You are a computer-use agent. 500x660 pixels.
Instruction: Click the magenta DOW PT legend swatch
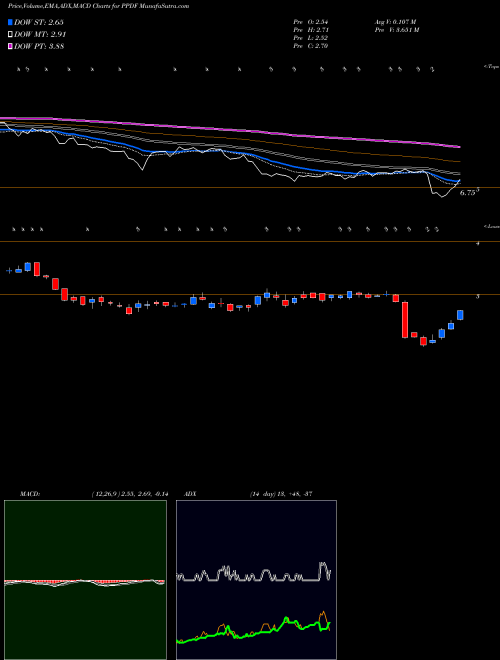pyautogui.click(x=11, y=46)
